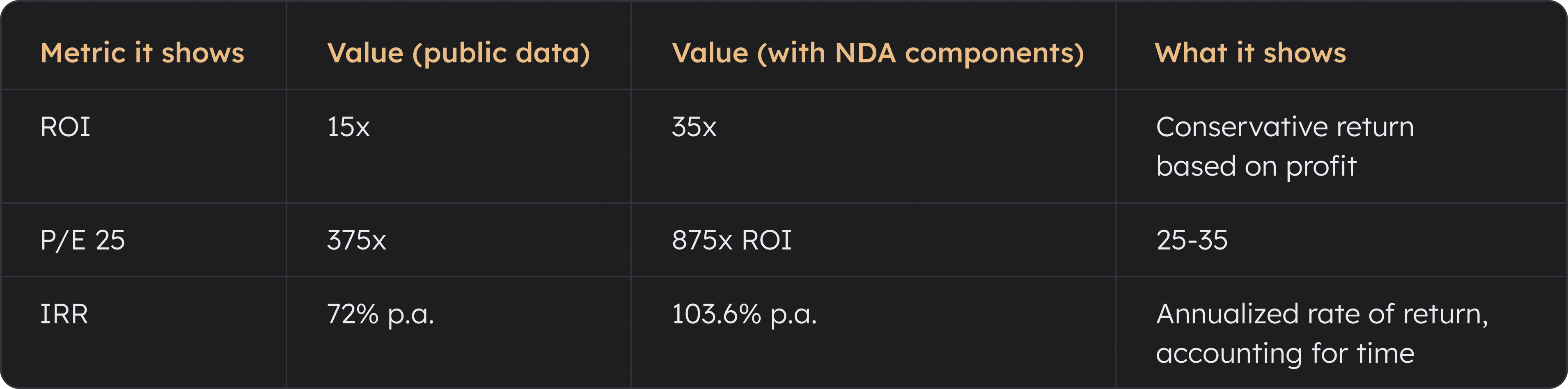Select the 'What it shows' column header
Image resolution: width=1568 pixels, height=389 pixels.
coord(1250,53)
